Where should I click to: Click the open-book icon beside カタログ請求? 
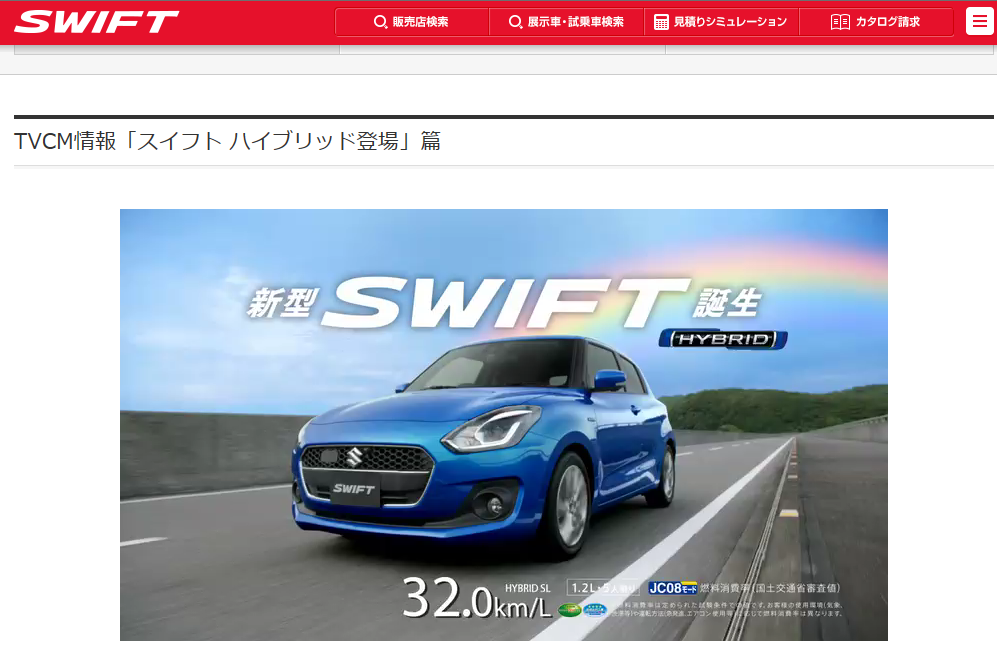tap(840, 22)
